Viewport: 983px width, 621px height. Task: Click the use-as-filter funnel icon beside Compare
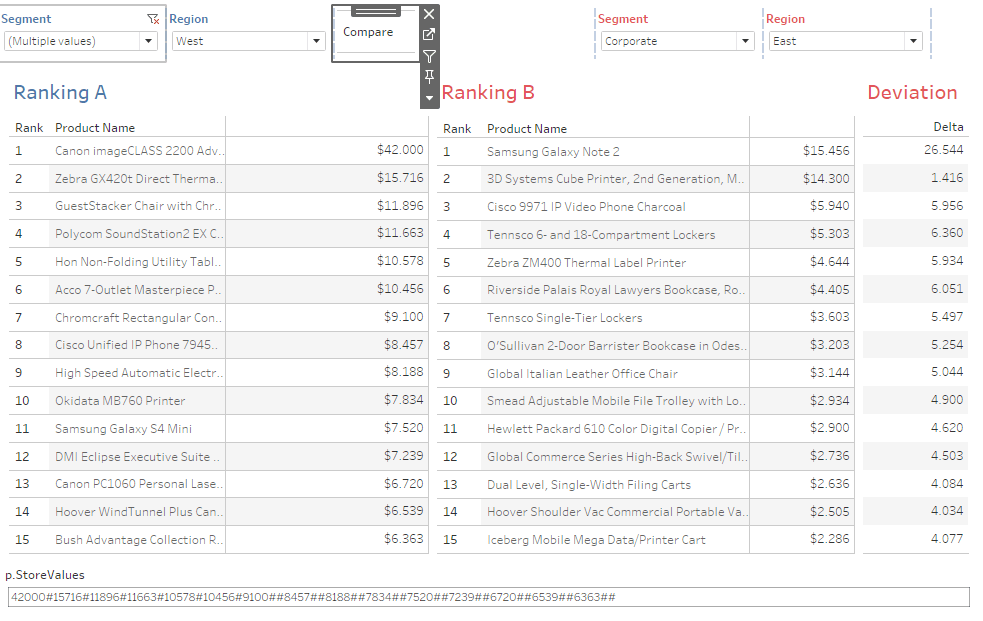(x=429, y=56)
